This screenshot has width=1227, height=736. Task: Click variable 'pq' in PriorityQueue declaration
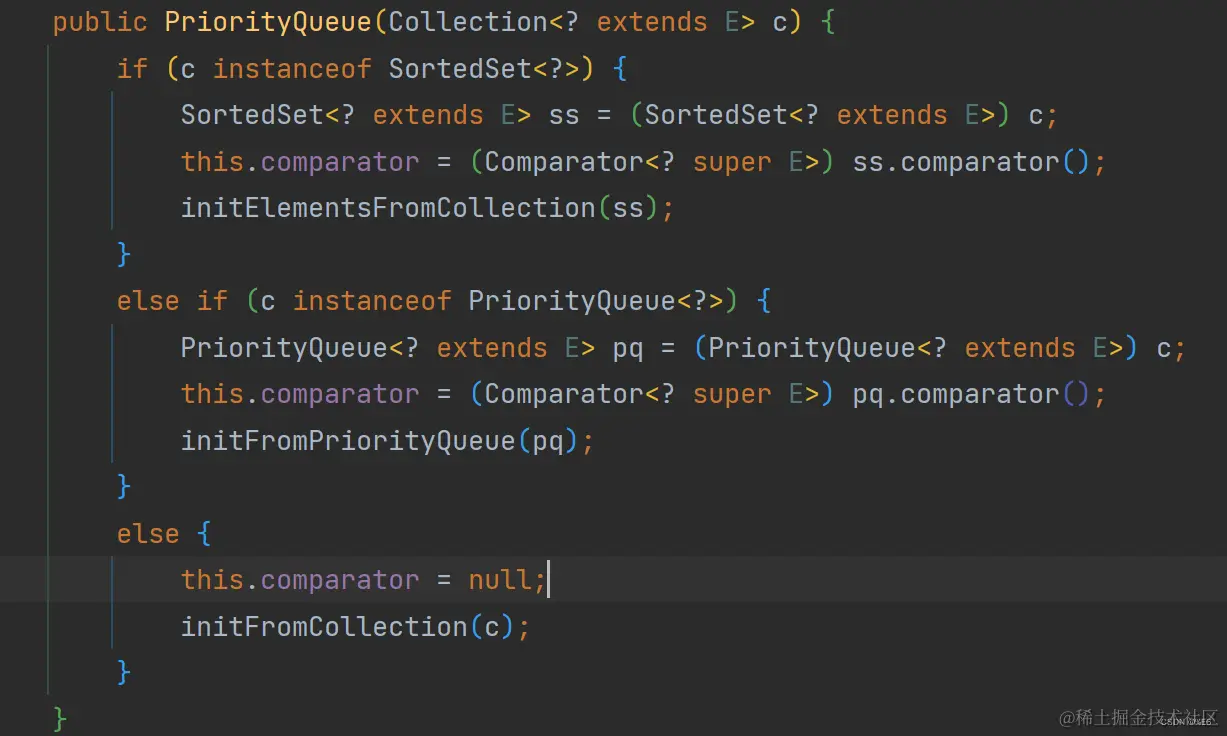(x=628, y=348)
